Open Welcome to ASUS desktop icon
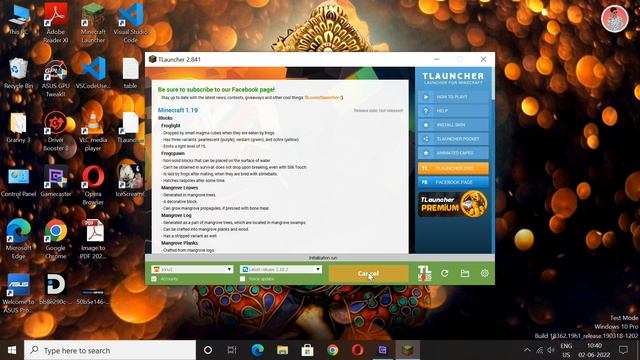This screenshot has width=640, height=360. point(18,293)
